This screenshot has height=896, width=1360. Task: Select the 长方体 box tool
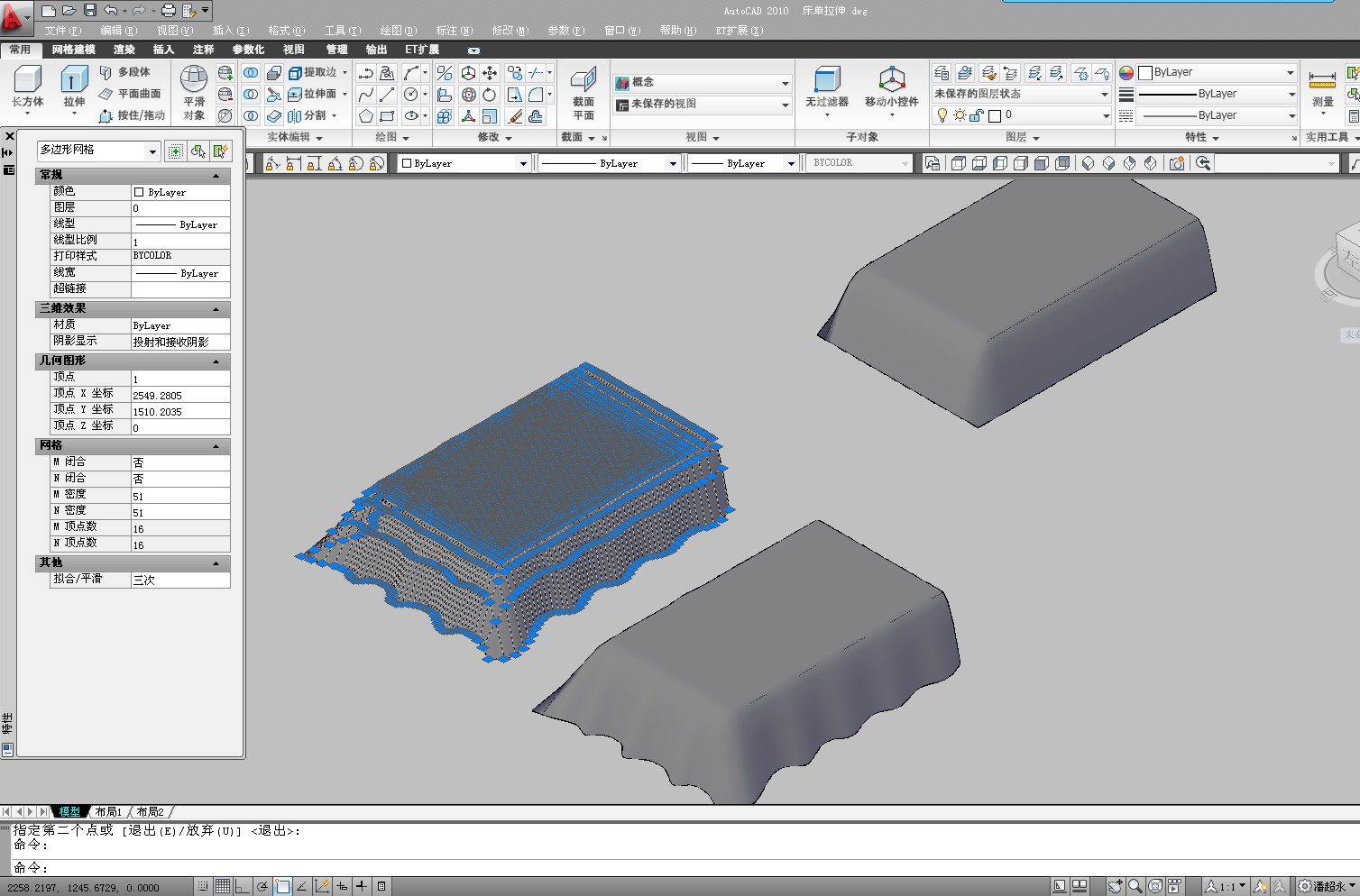click(27, 88)
